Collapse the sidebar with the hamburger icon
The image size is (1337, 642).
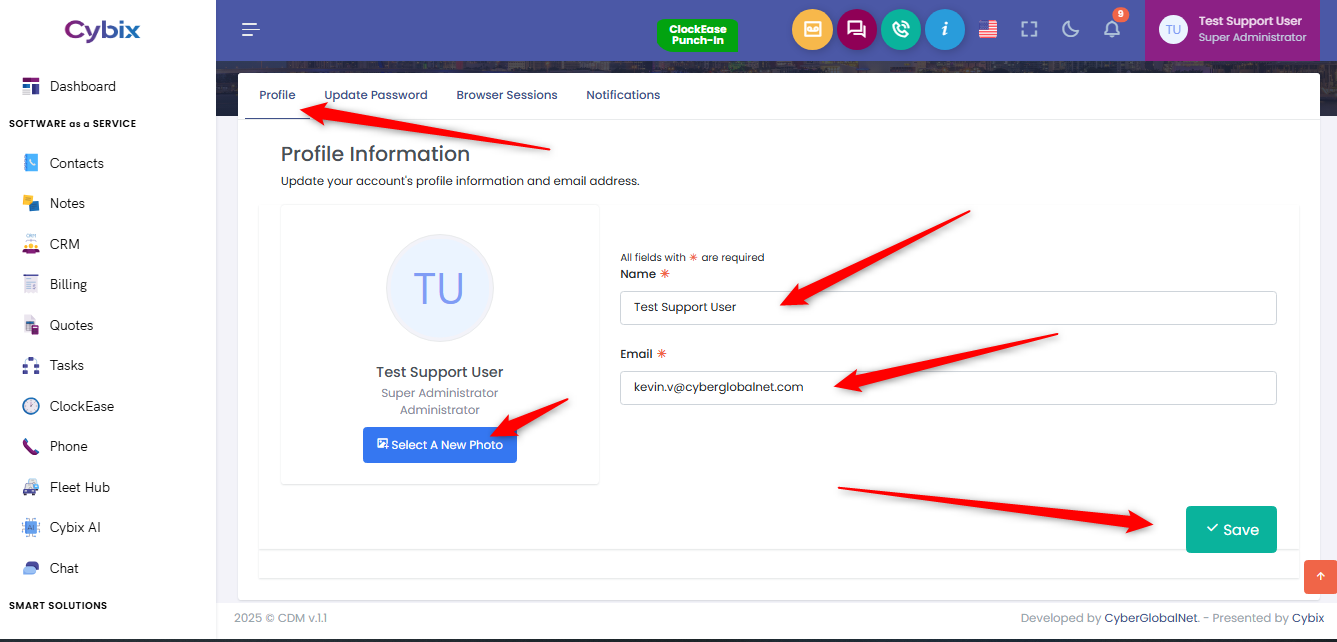click(x=251, y=30)
